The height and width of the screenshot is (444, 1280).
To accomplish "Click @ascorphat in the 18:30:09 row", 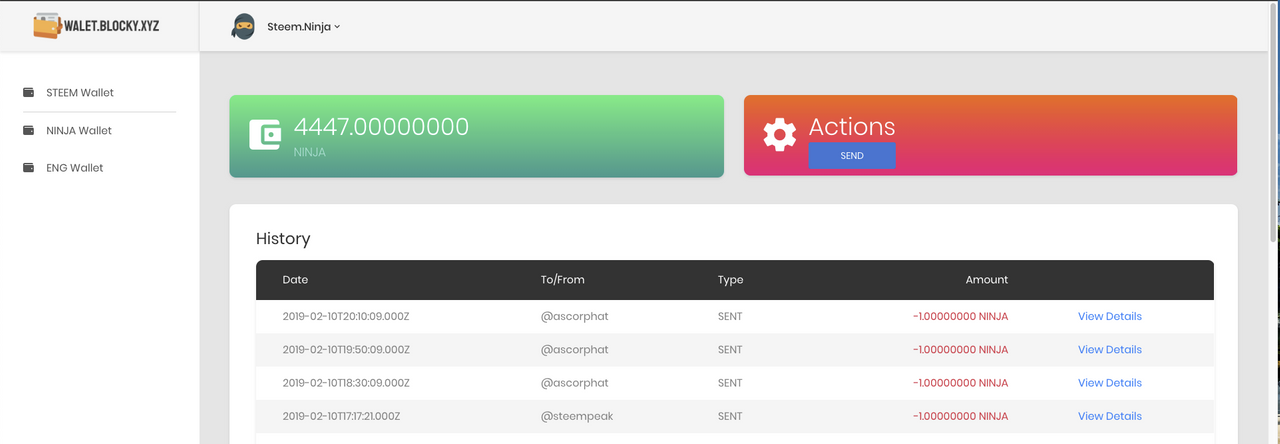I will [574, 383].
